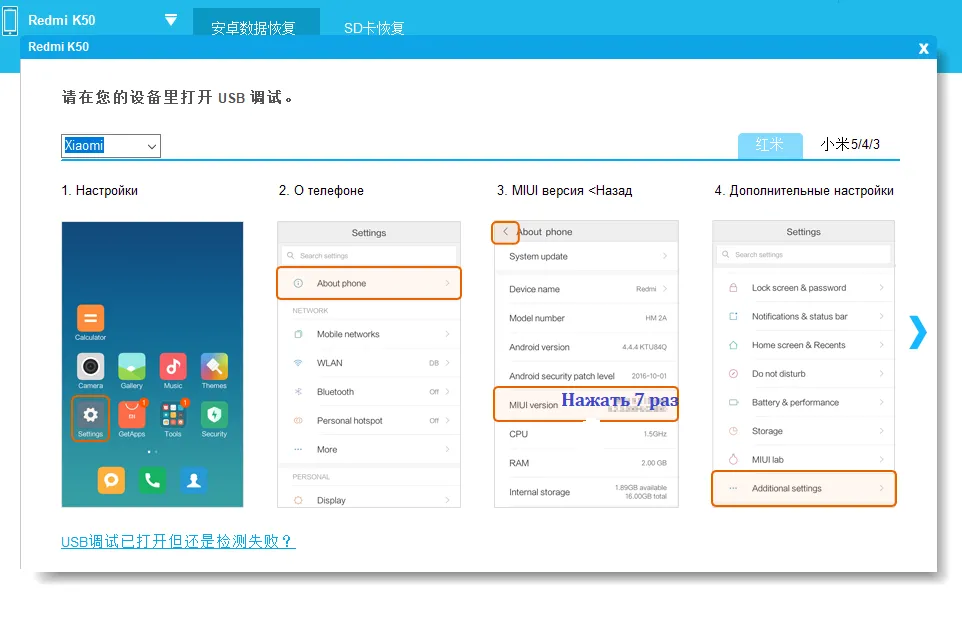962x621 pixels.
Task: Click Search settings field in step 2 image
Action: coord(369,256)
